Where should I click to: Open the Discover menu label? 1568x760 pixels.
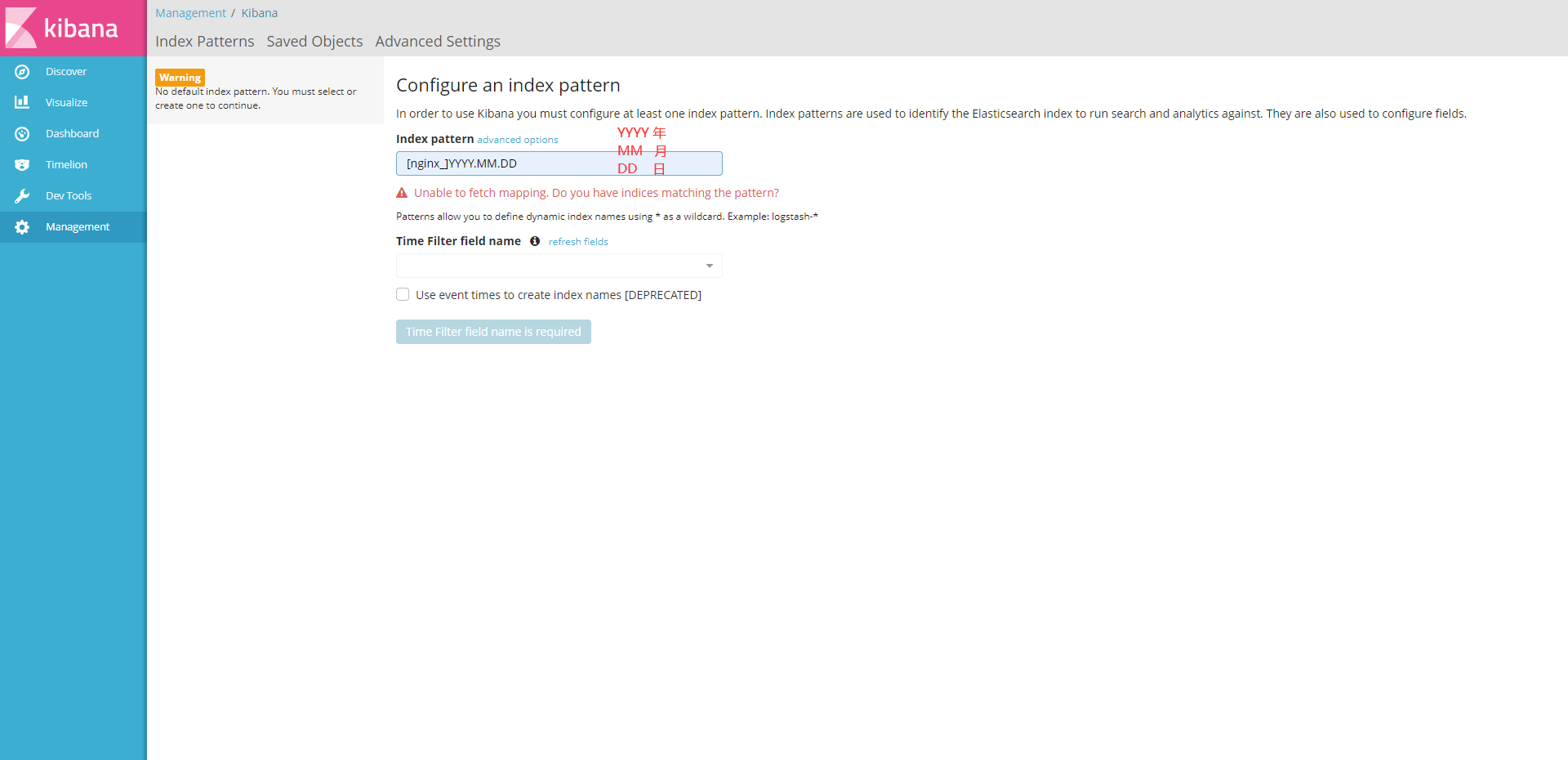(x=66, y=72)
